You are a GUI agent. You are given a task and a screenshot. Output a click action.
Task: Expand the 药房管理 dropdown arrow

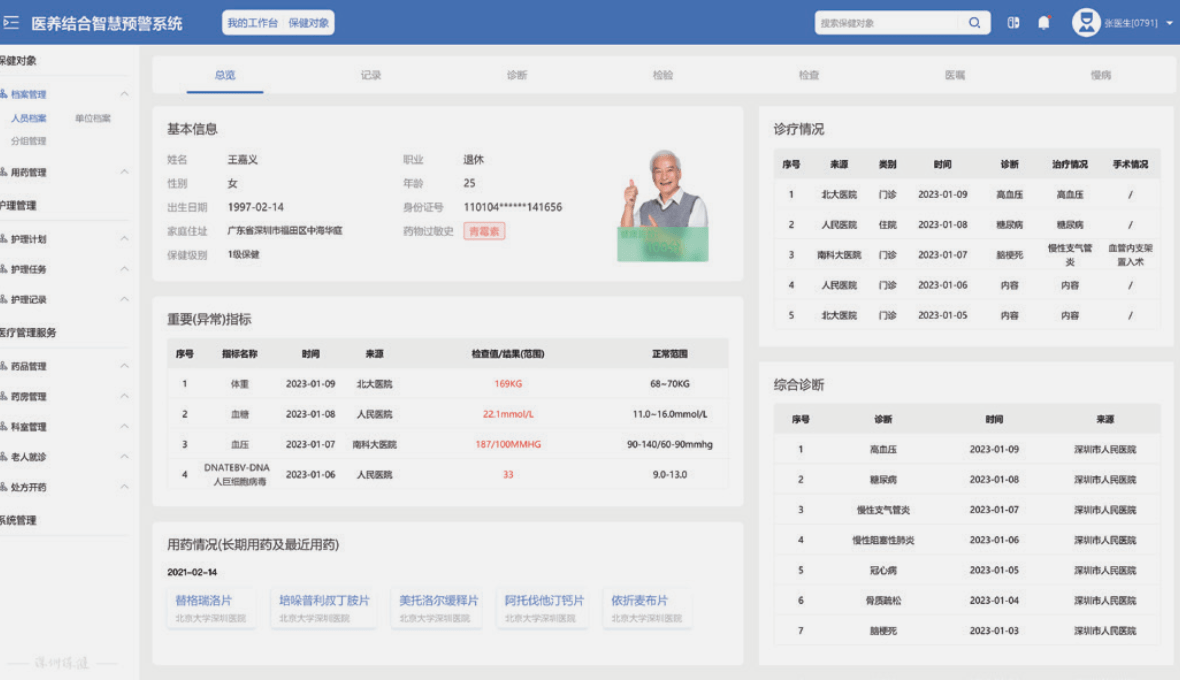[x=126, y=395]
